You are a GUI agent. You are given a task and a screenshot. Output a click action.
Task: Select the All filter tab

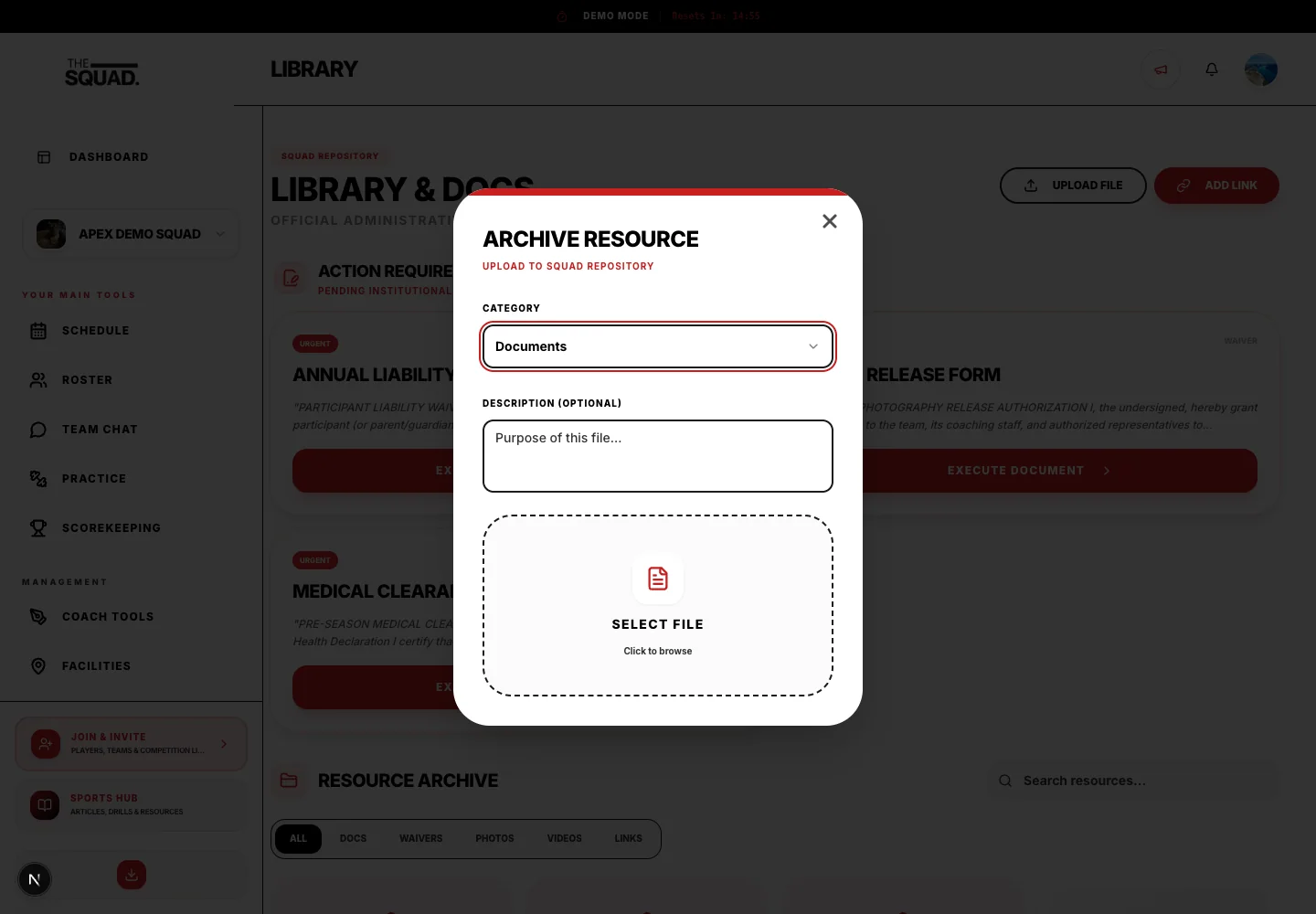click(298, 839)
